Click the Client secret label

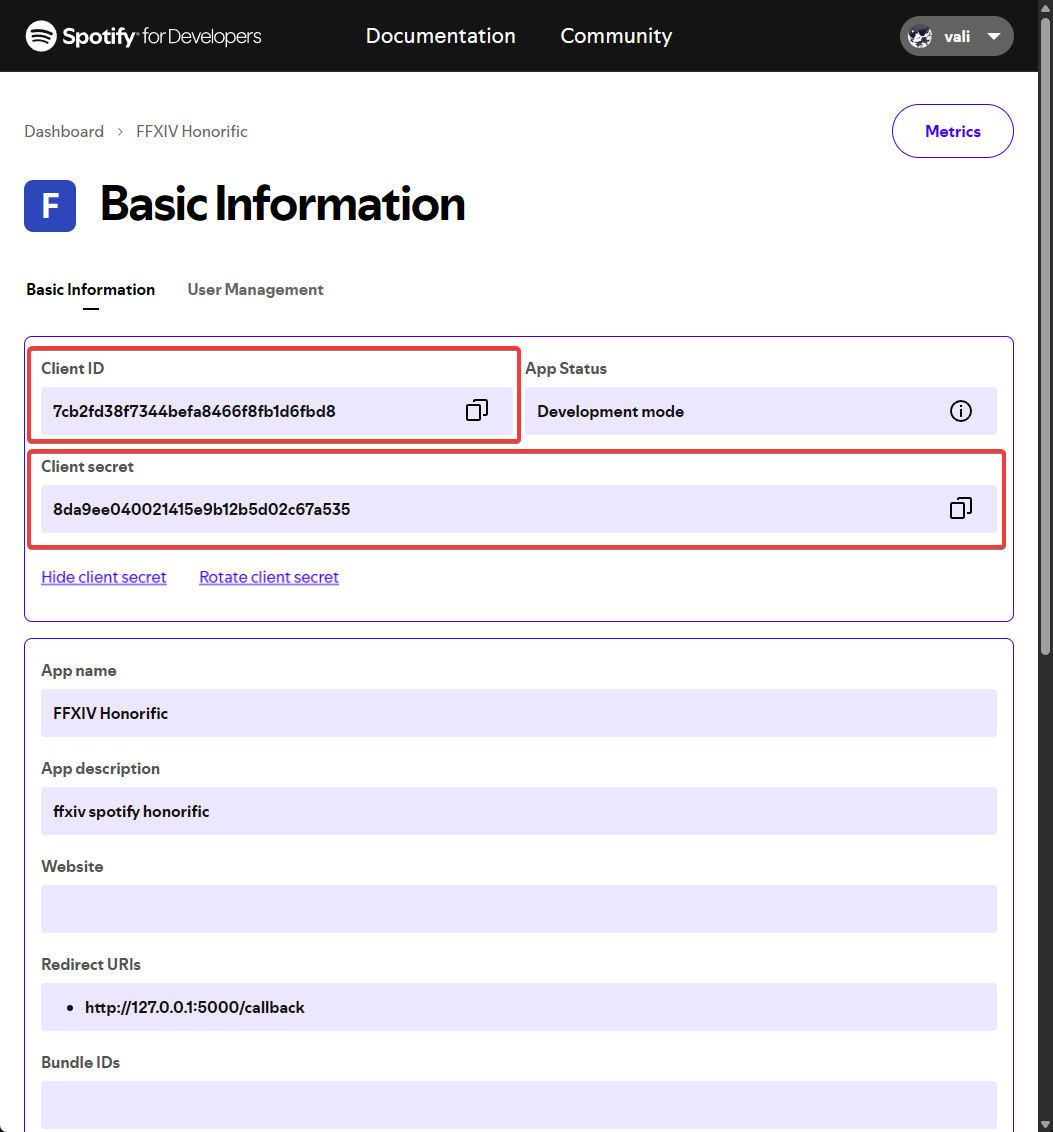pyautogui.click(x=87, y=466)
